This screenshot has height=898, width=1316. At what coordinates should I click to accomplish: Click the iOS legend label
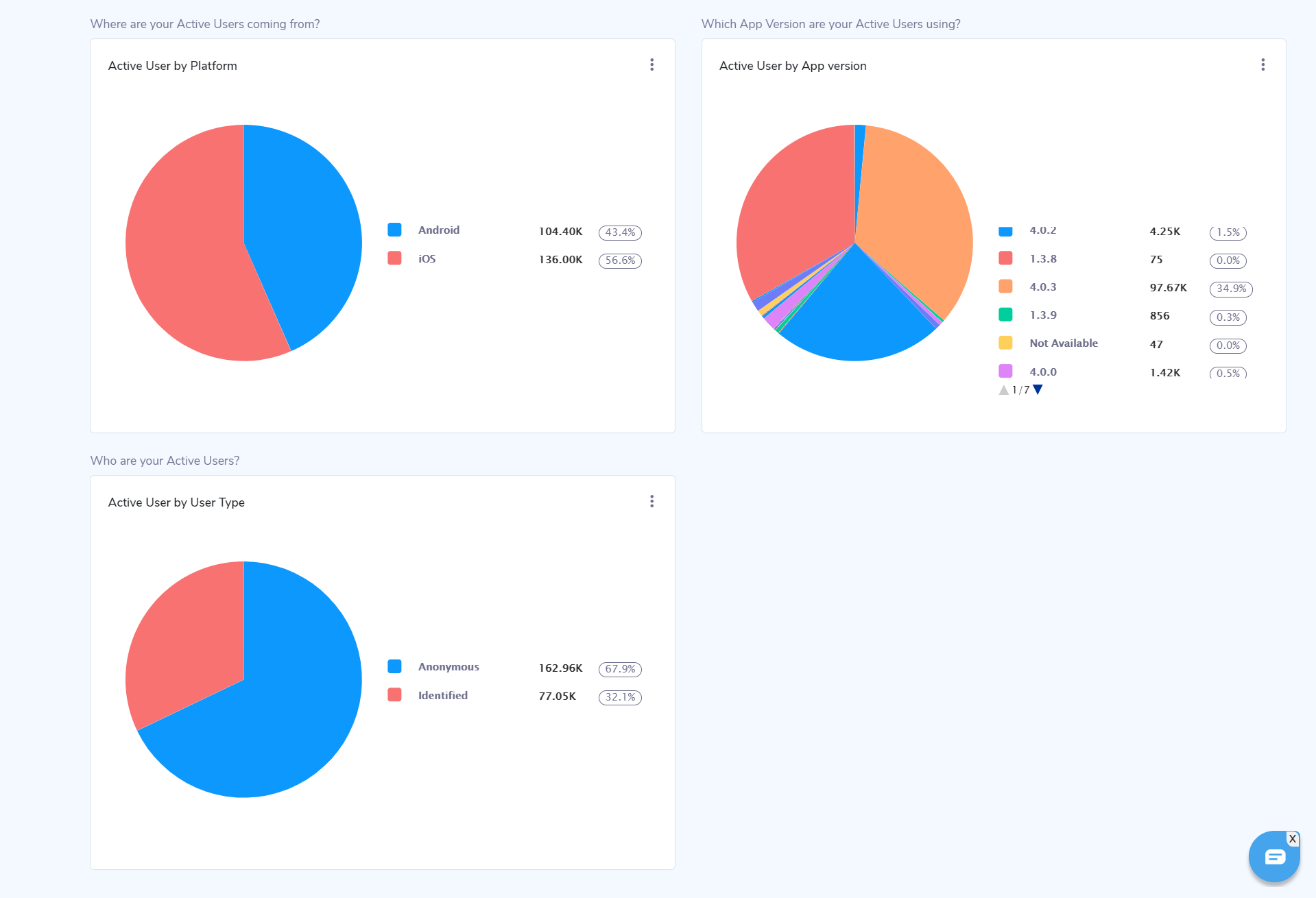[427, 258]
